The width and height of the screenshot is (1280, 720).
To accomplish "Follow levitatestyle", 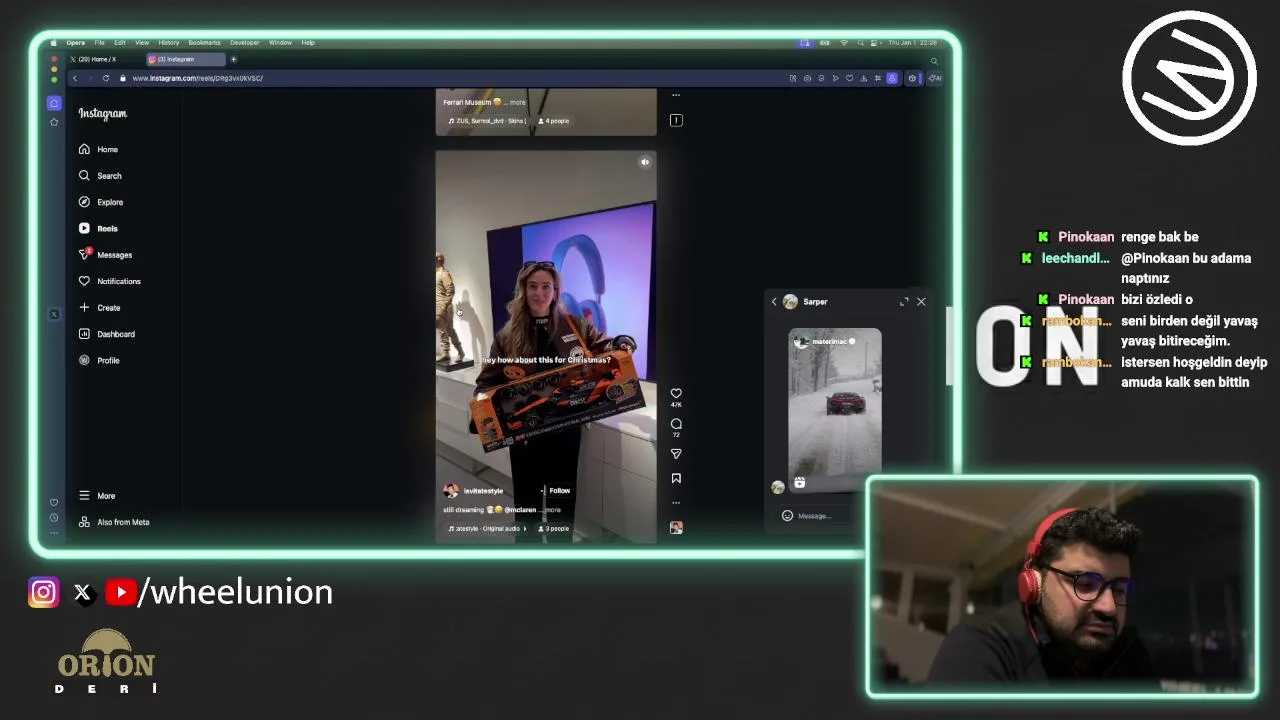I will pyautogui.click(x=559, y=491).
